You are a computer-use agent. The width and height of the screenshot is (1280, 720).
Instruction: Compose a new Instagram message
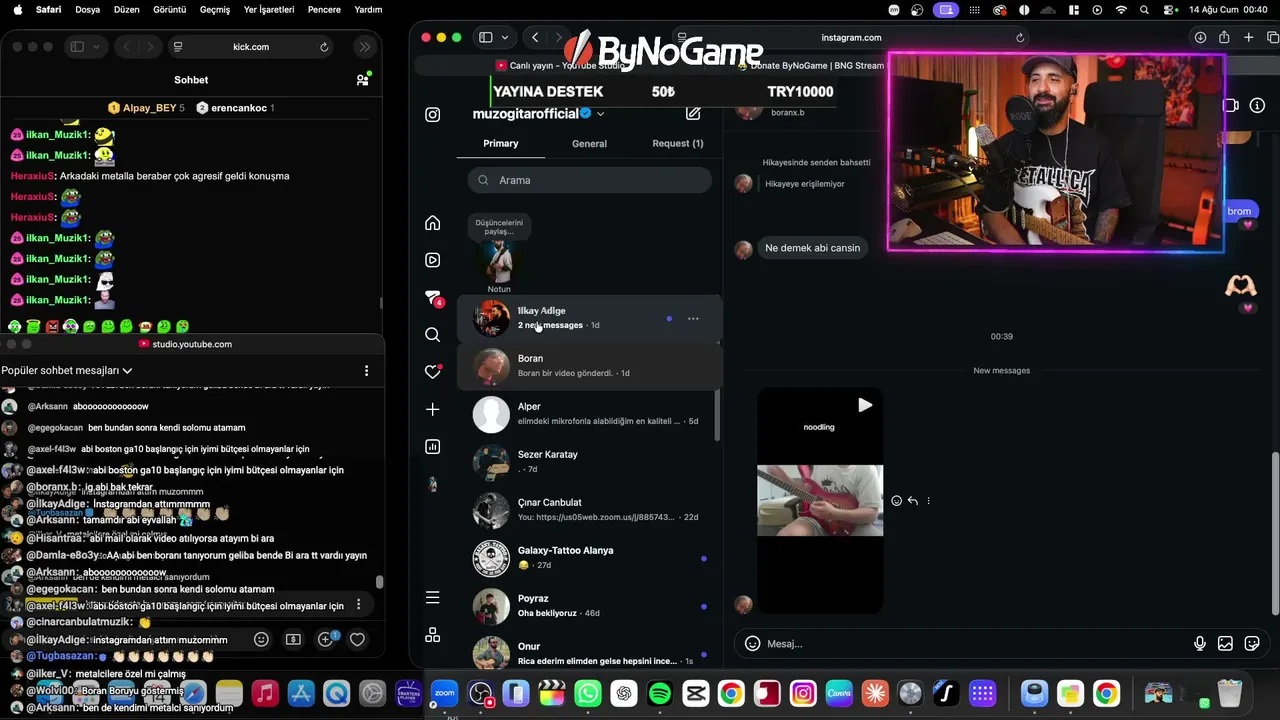[693, 114]
